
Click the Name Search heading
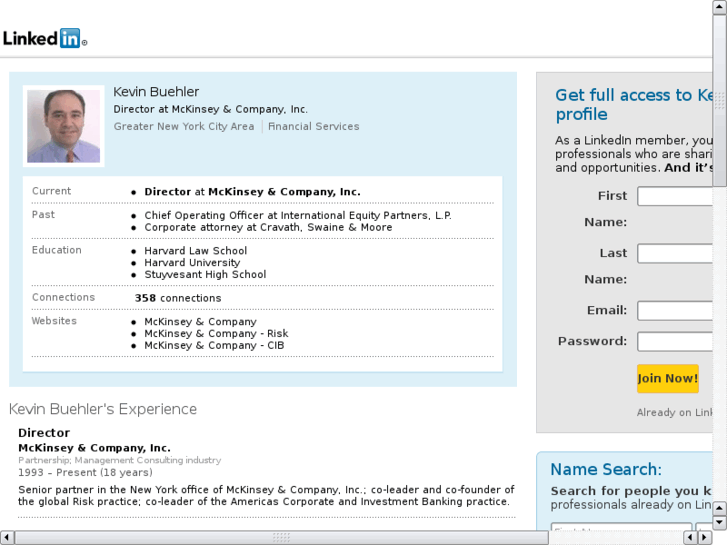pos(606,469)
